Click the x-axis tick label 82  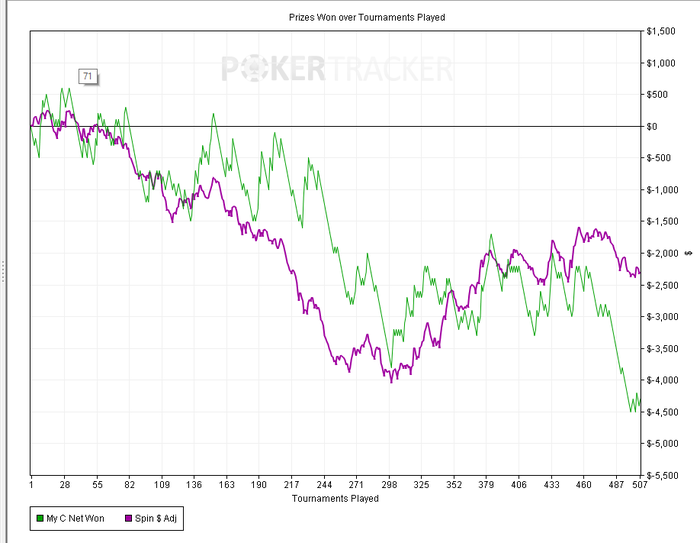[x=129, y=485]
